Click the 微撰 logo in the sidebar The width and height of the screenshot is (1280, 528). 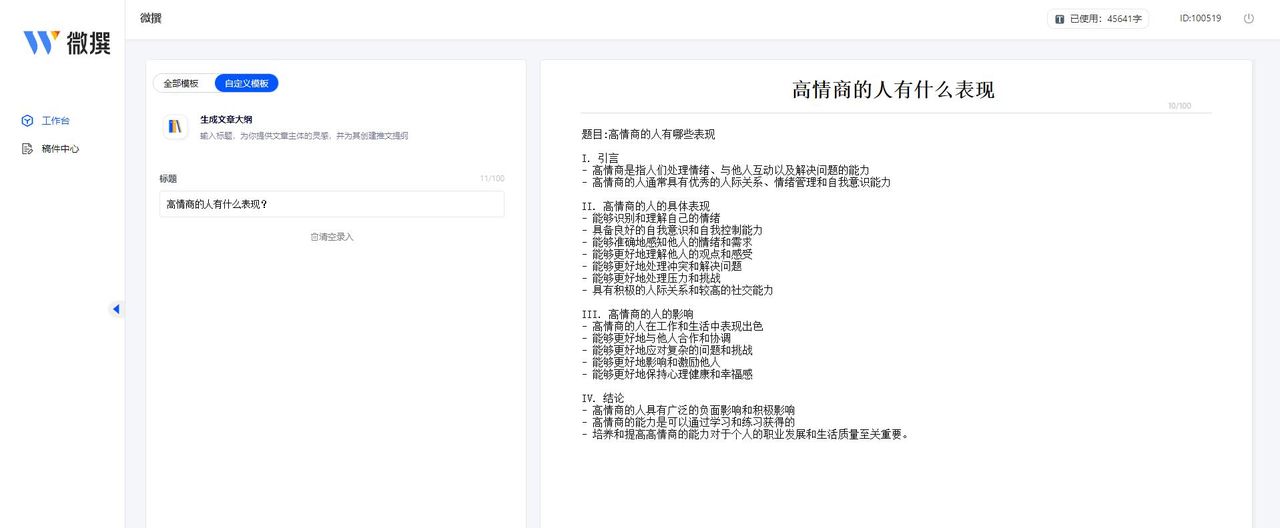(67, 42)
